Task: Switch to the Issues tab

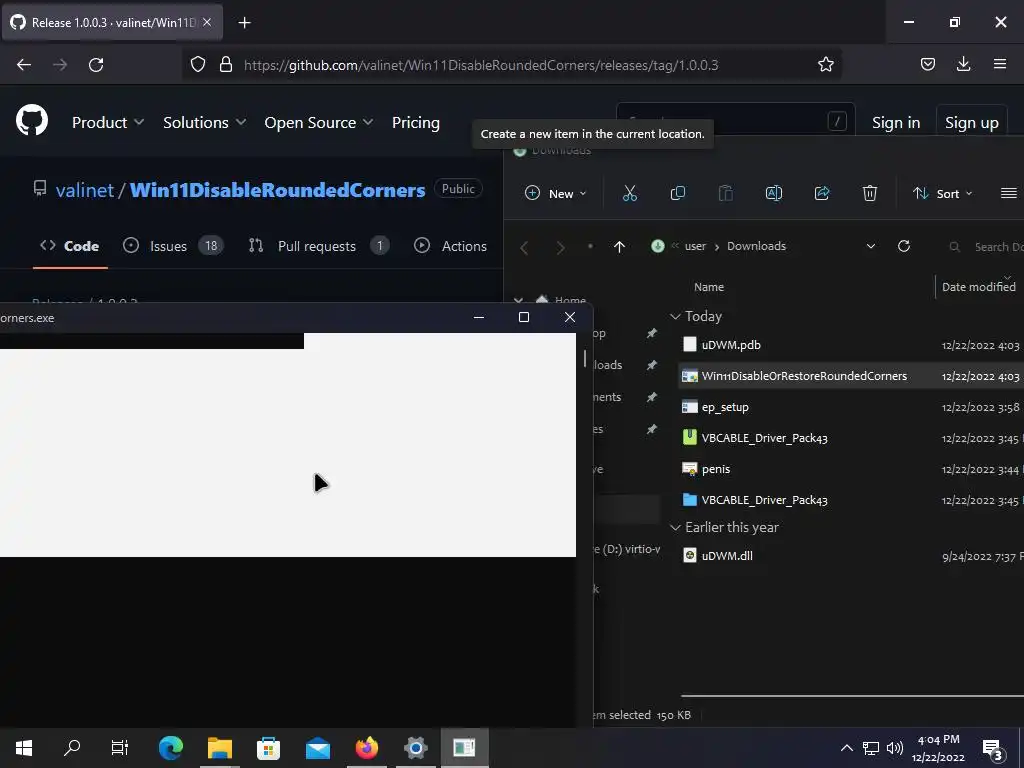Action: [173, 246]
